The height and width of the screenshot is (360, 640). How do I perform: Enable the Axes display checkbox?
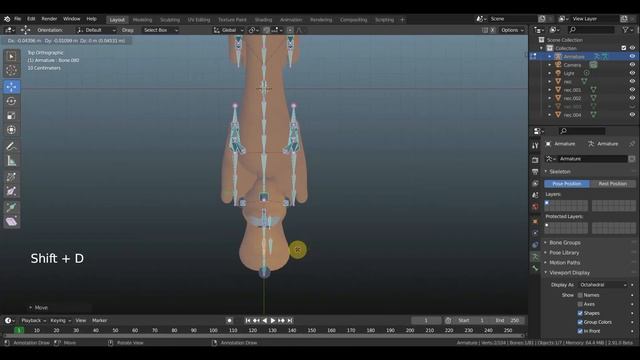click(580, 304)
